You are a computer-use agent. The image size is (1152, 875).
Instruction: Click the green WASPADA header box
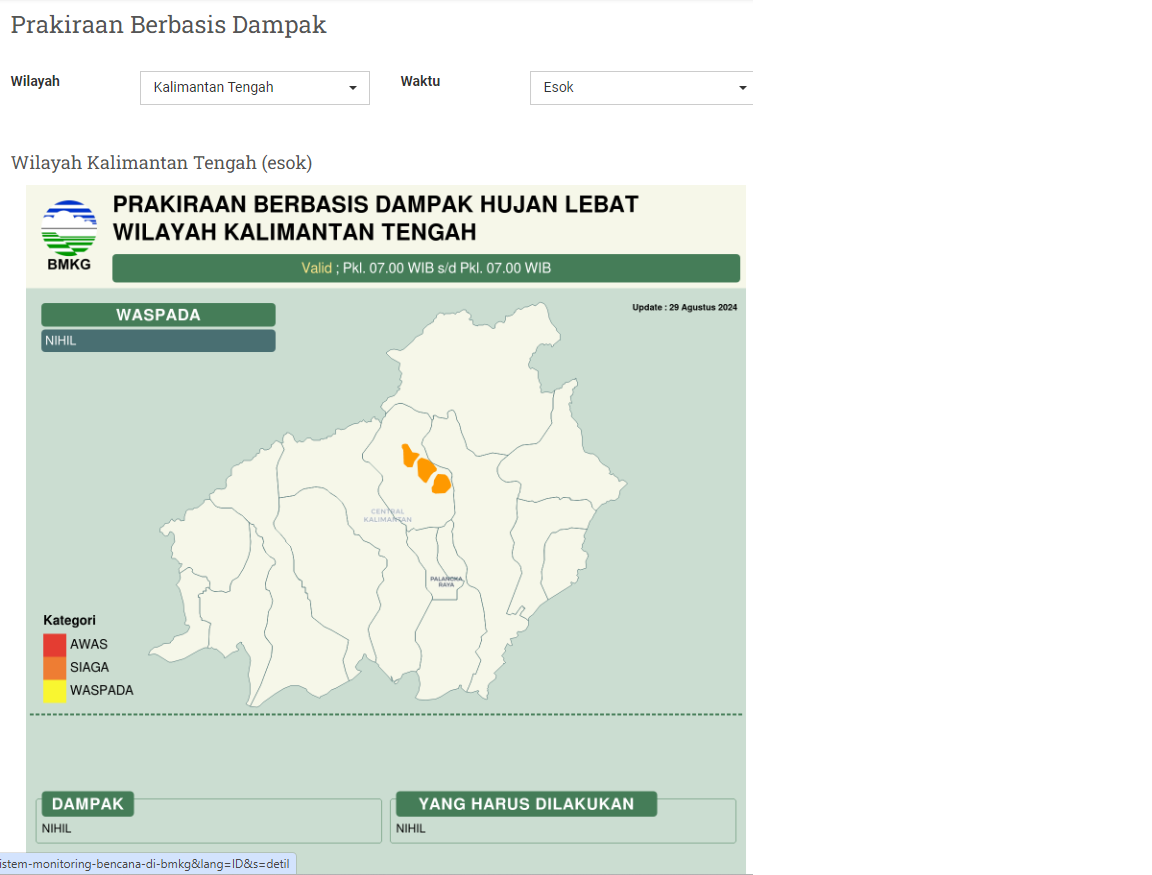pos(158,314)
